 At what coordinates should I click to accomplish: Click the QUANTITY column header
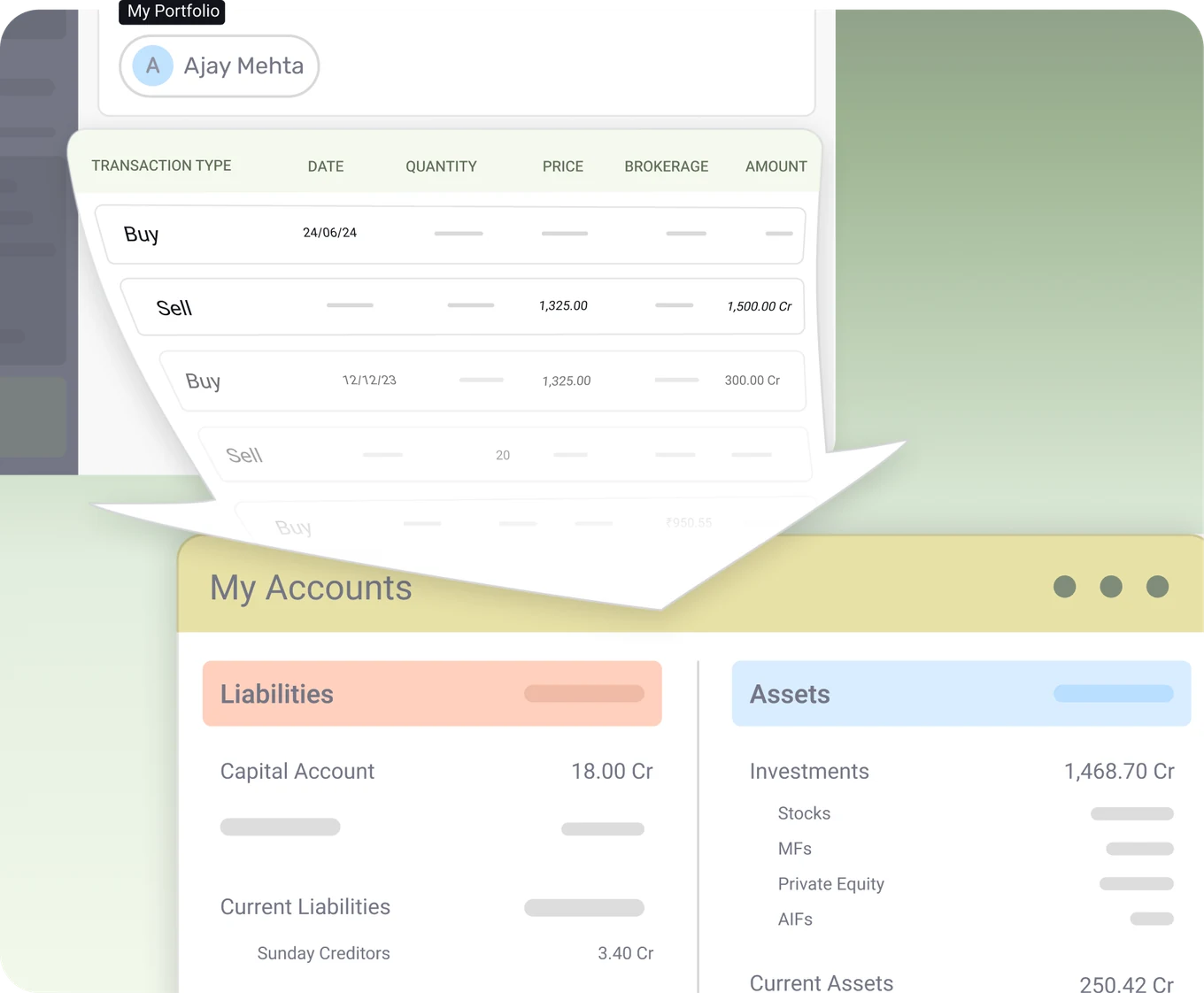(x=441, y=166)
